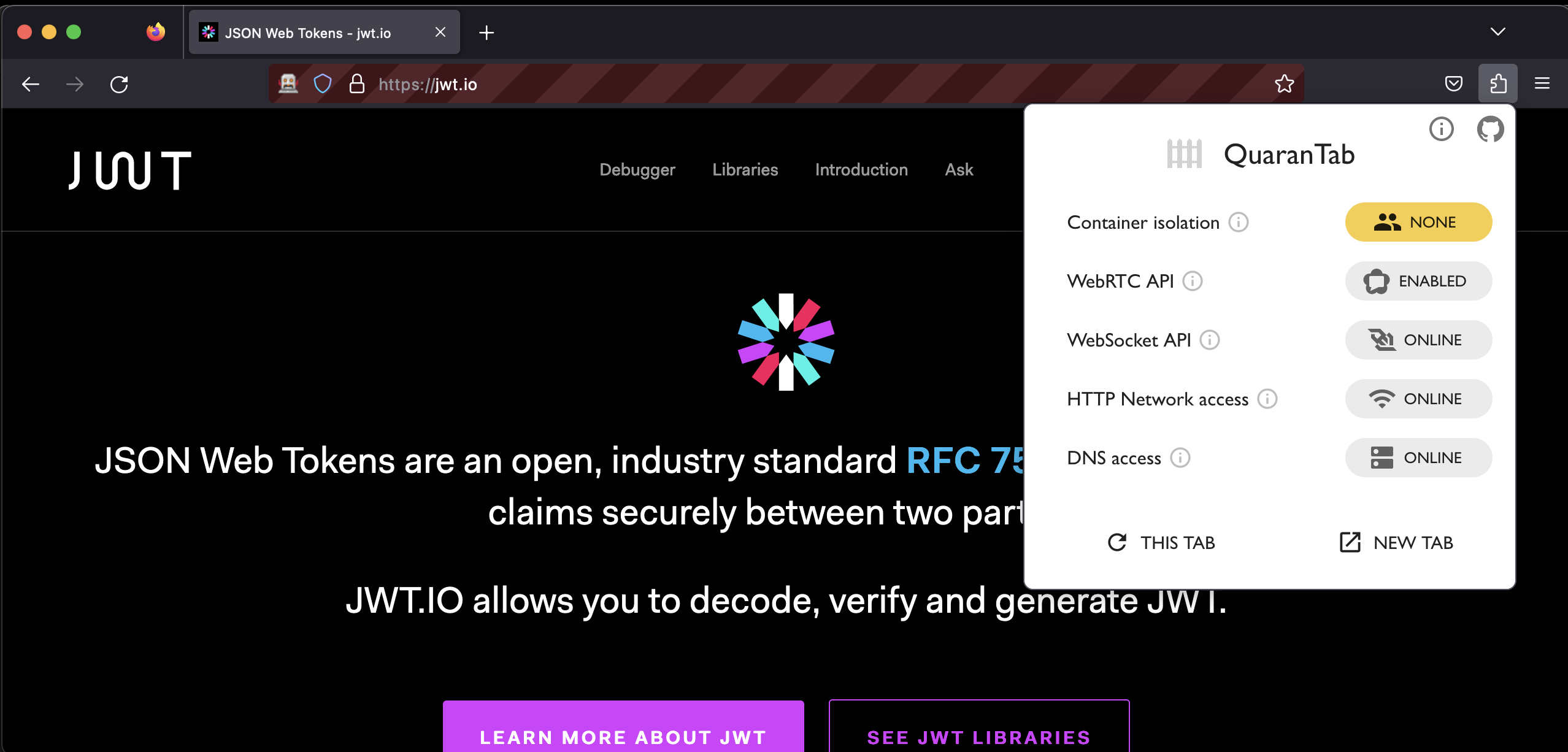Viewport: 1568px width, 752px height.
Task: Toggle WebRTC API ENABLED switch
Action: pyautogui.click(x=1418, y=281)
